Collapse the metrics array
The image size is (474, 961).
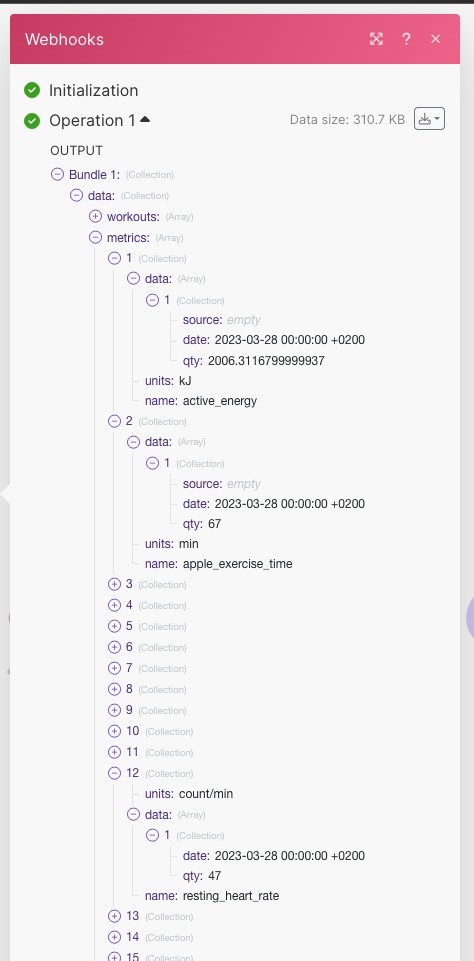95,237
